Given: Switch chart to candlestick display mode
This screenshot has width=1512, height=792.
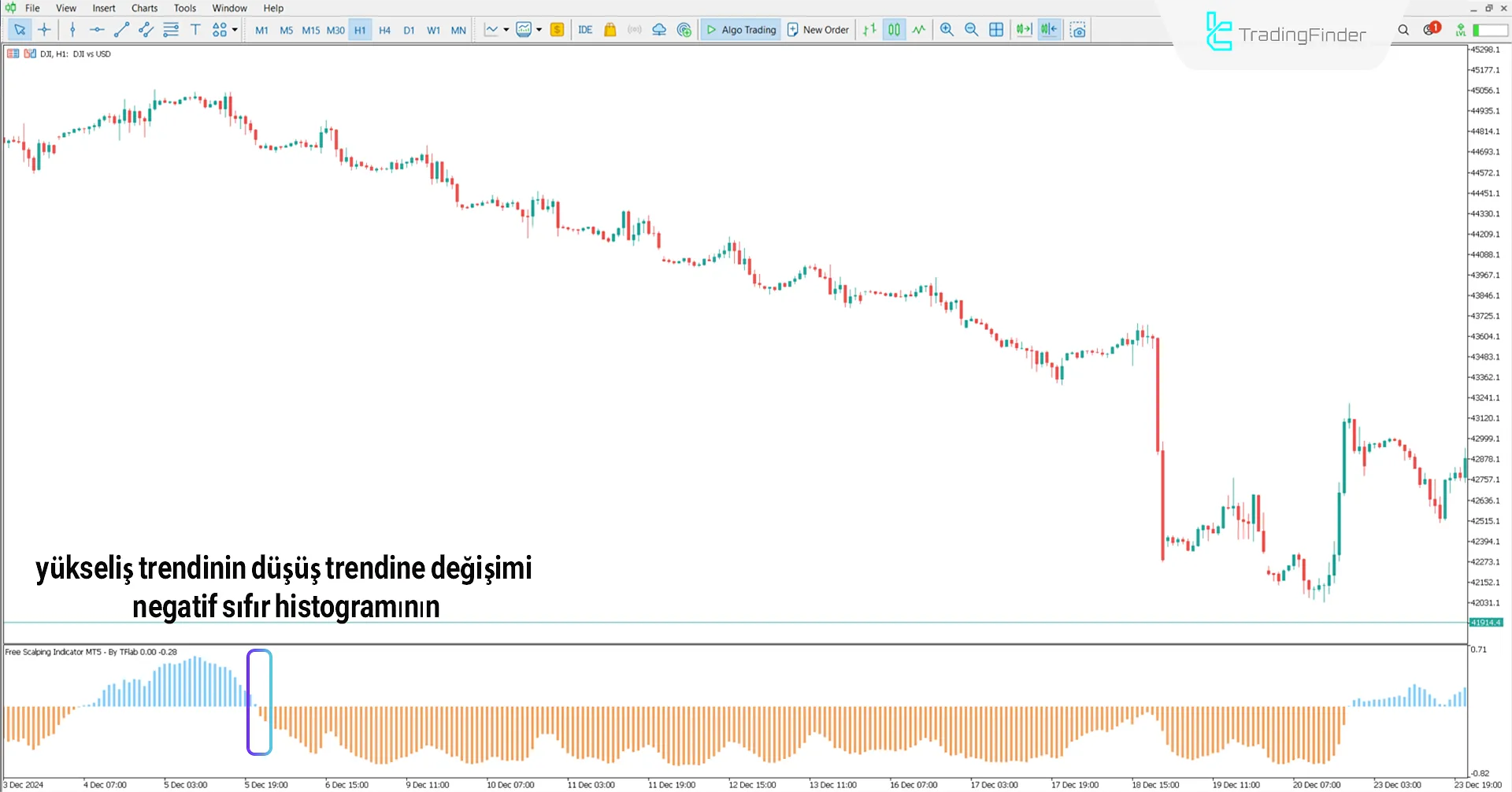Looking at the screenshot, I should (894, 29).
